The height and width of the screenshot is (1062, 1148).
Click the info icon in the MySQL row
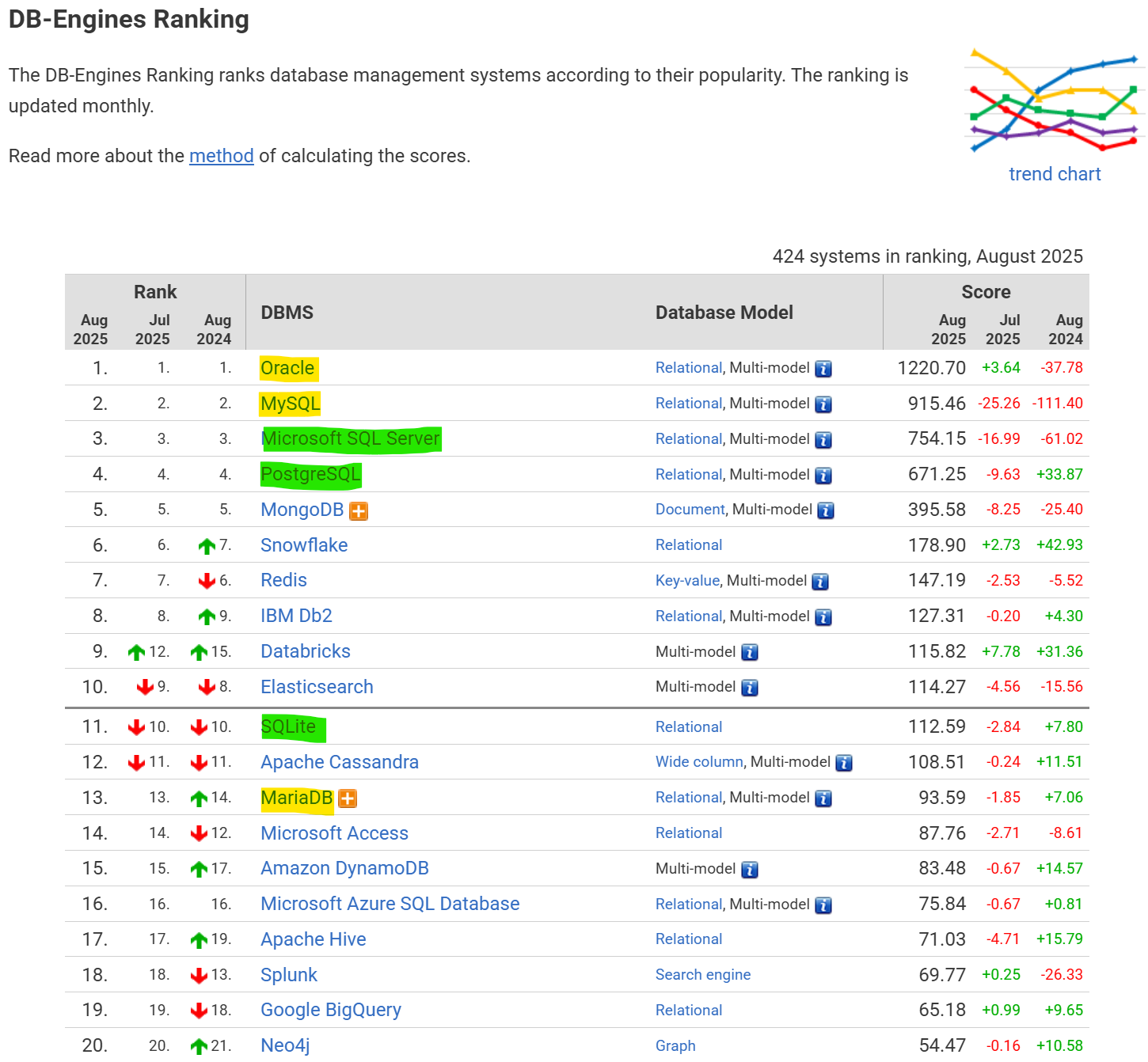tap(823, 404)
